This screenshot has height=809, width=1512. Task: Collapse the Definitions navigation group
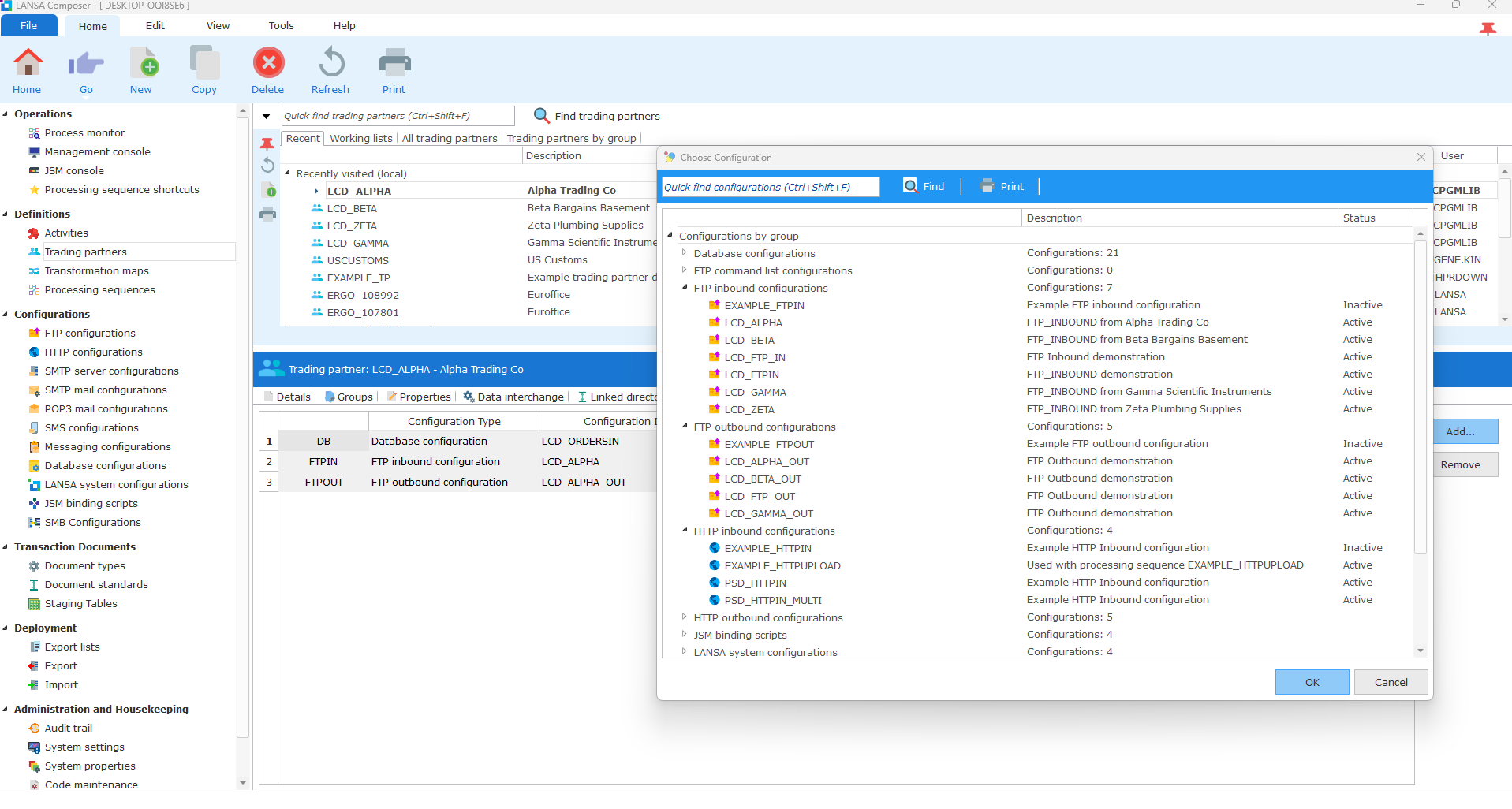click(6, 214)
